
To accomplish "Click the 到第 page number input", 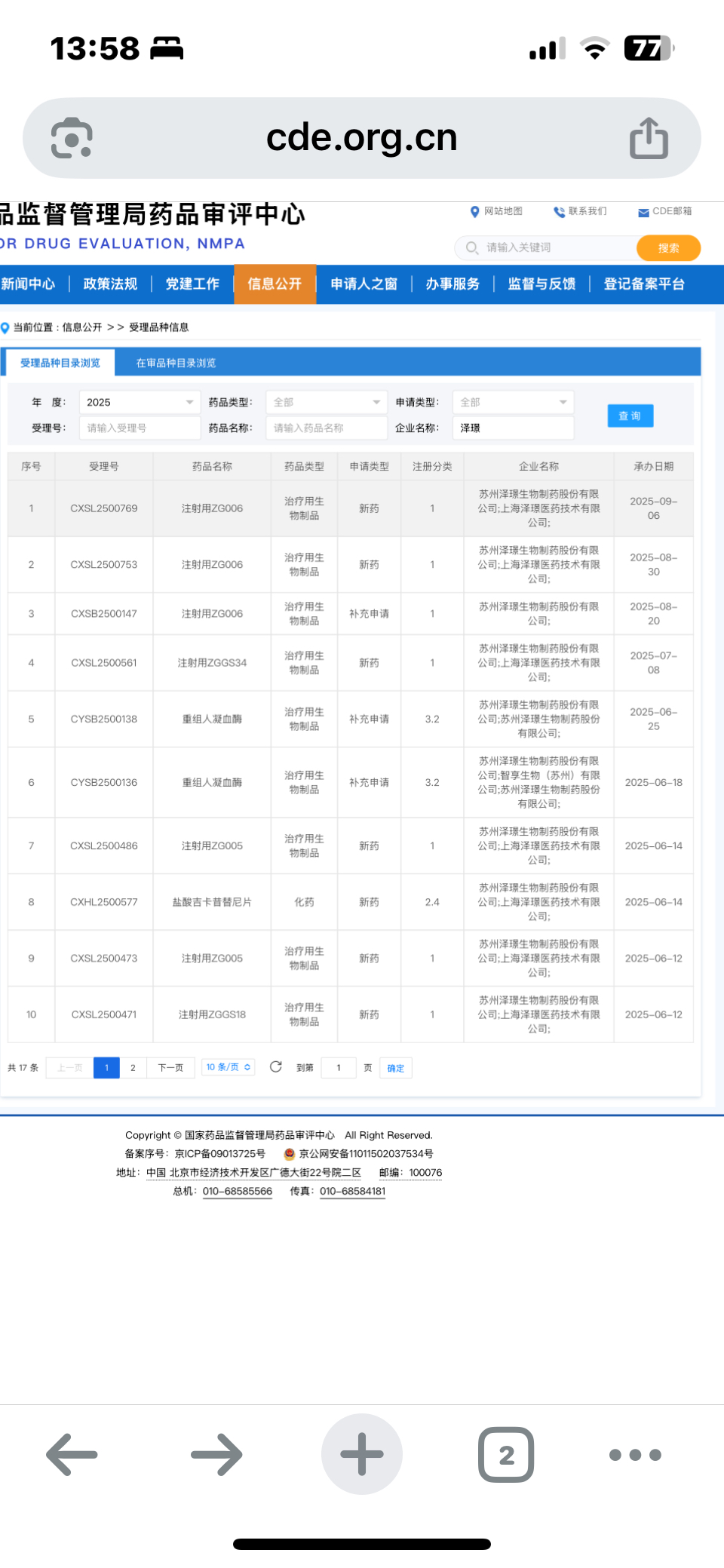I will (339, 1067).
